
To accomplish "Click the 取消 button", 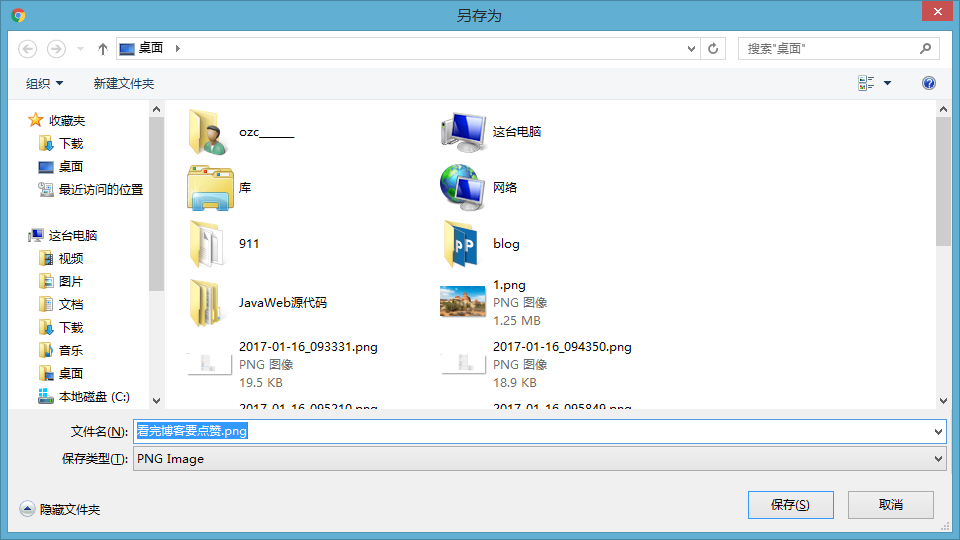I will pyautogui.click(x=891, y=504).
